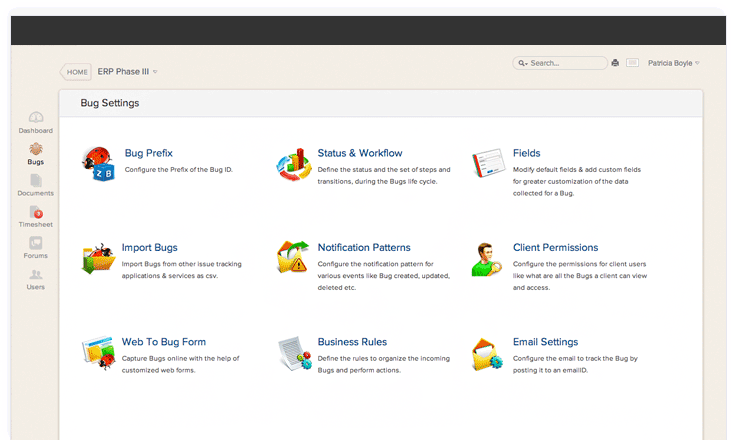
Task: Click the Client Permissions person icon
Action: tap(488, 258)
